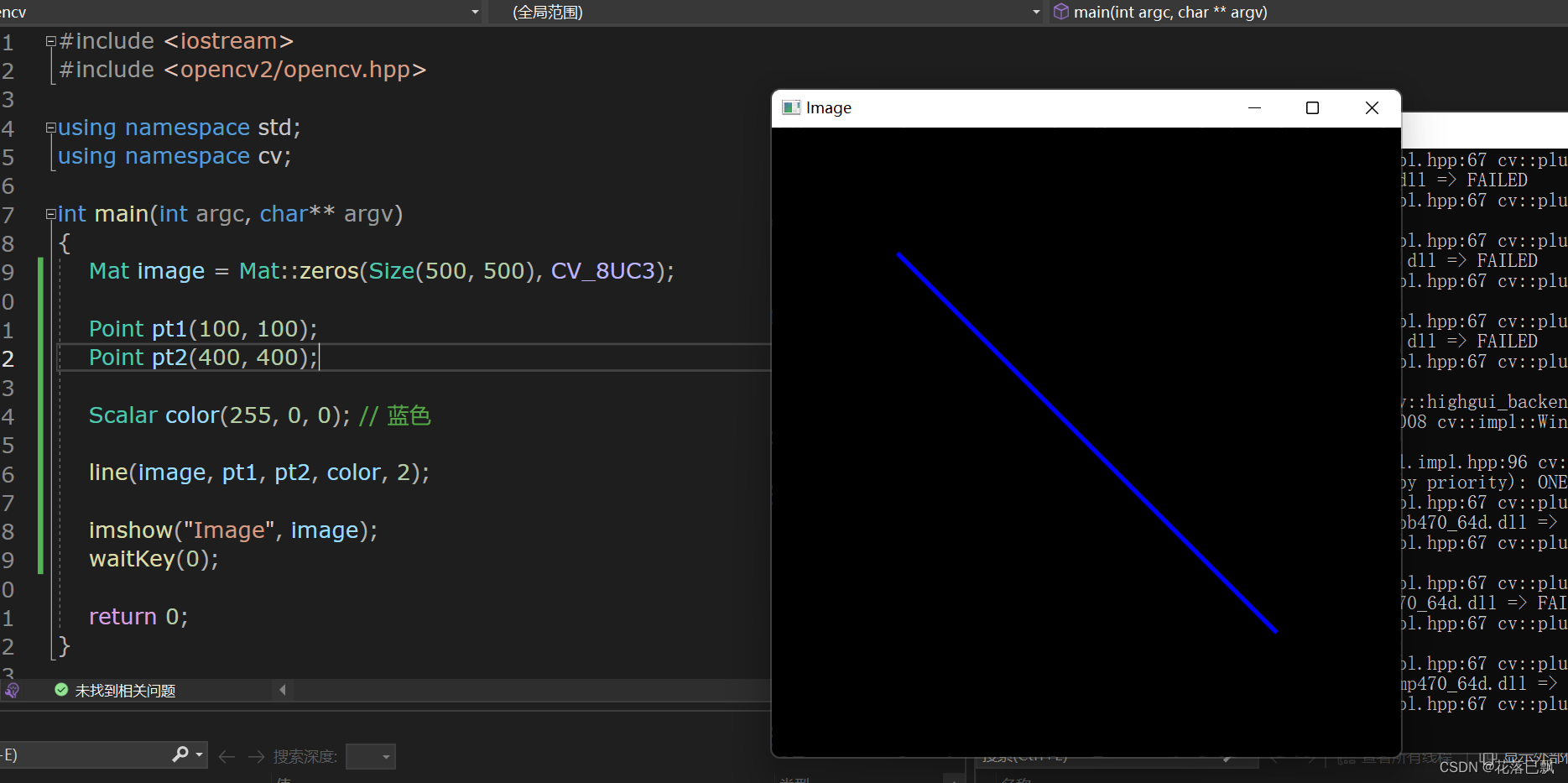Click the IntelliCode brain icon in status strip
The height and width of the screenshot is (783, 1568).
click(x=12, y=690)
